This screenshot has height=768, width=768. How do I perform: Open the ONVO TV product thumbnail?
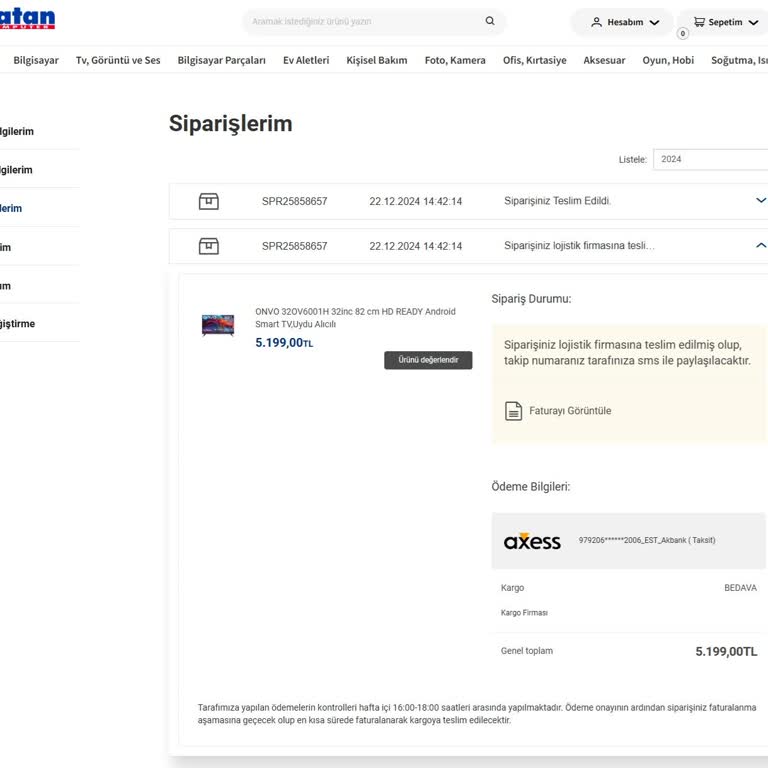tap(218, 325)
